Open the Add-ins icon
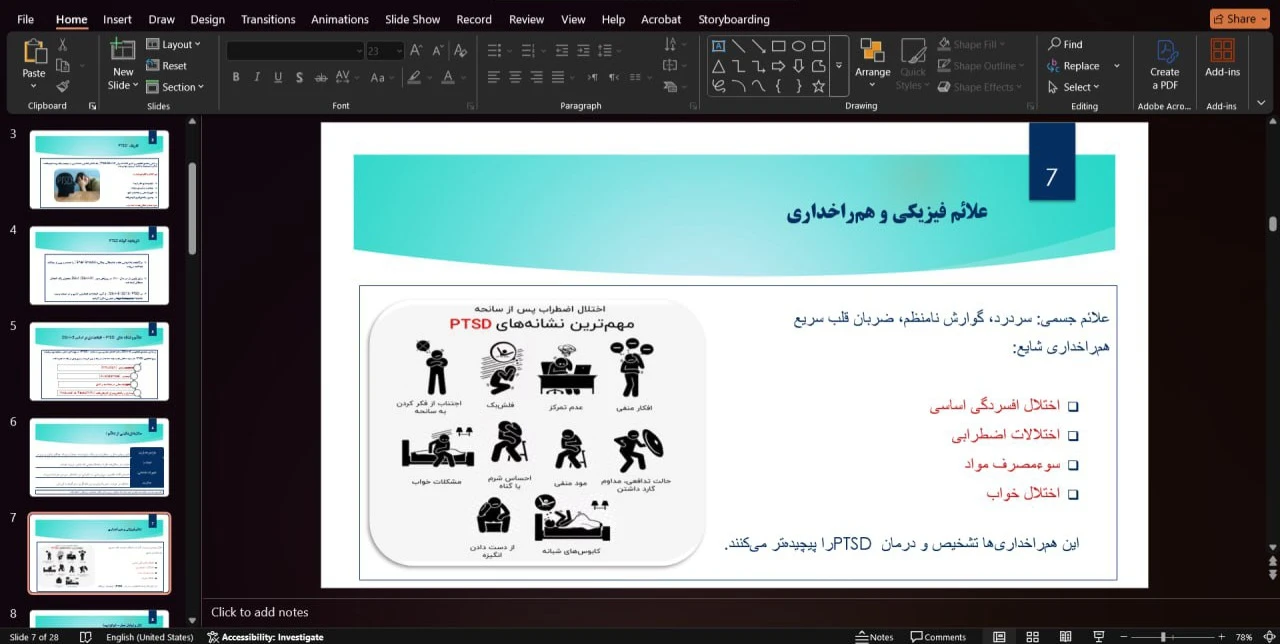 point(1221,60)
